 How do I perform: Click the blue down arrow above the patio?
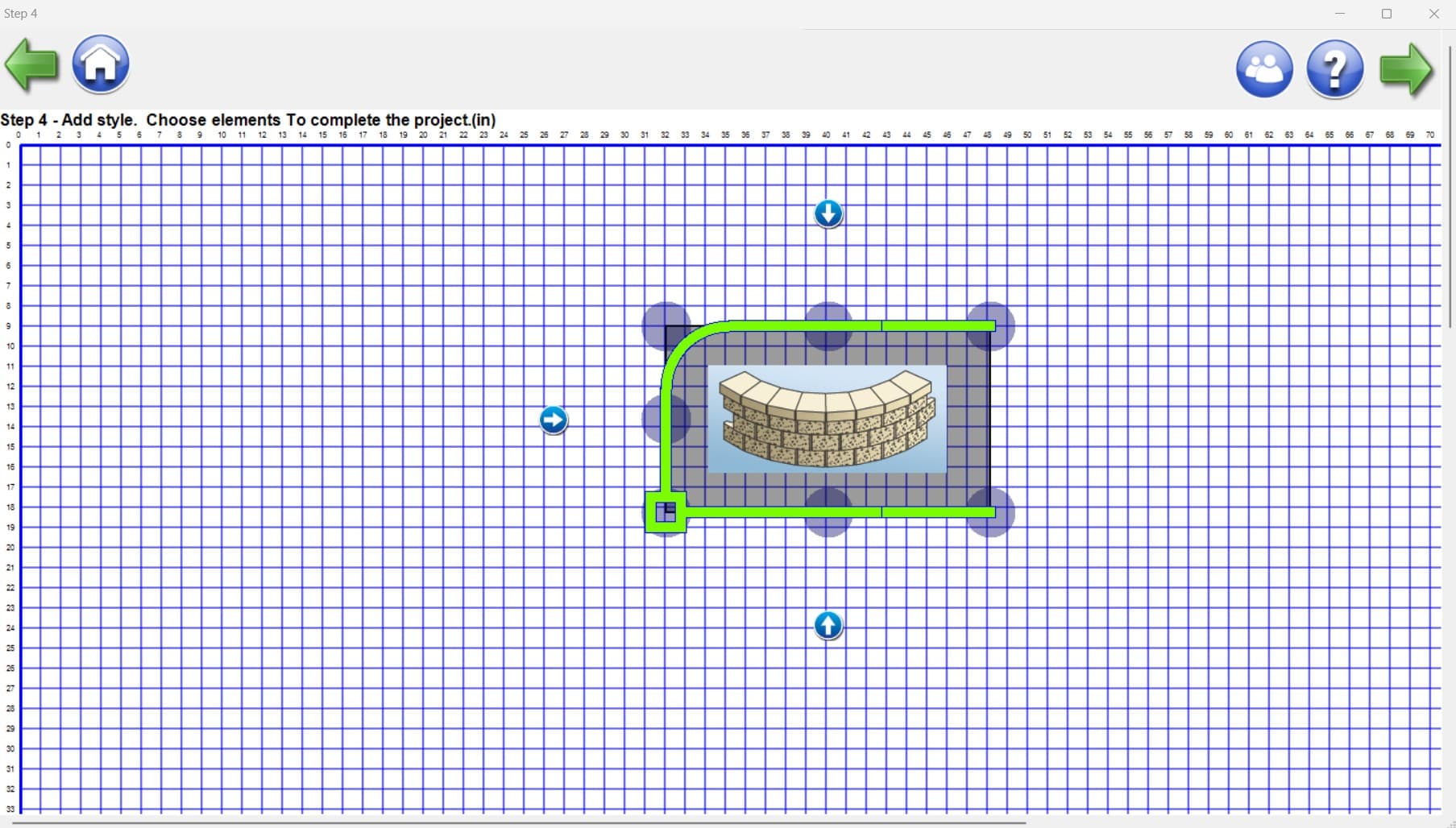pos(828,213)
